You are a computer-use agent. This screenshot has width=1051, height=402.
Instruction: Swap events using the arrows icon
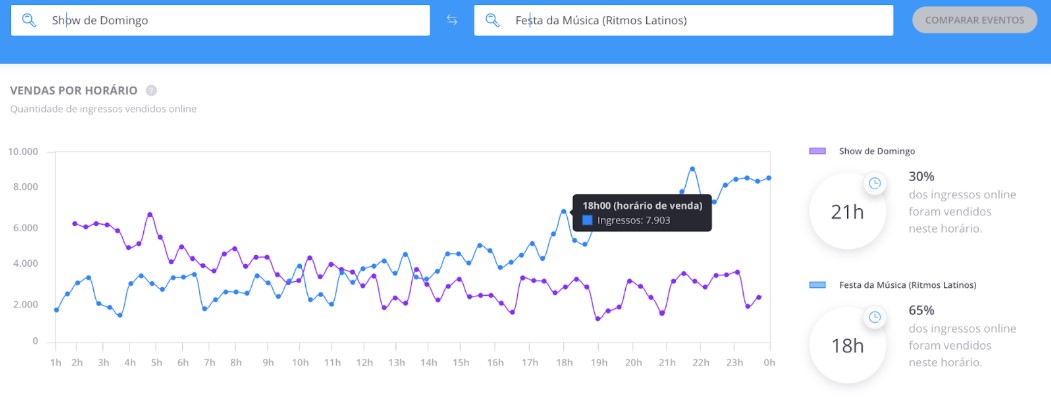point(452,20)
